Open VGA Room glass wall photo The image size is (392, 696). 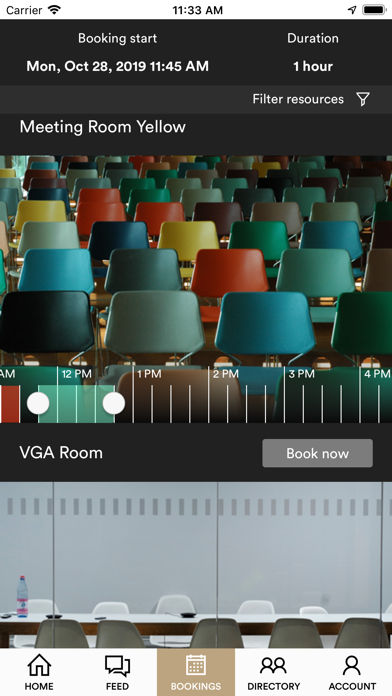(196, 565)
